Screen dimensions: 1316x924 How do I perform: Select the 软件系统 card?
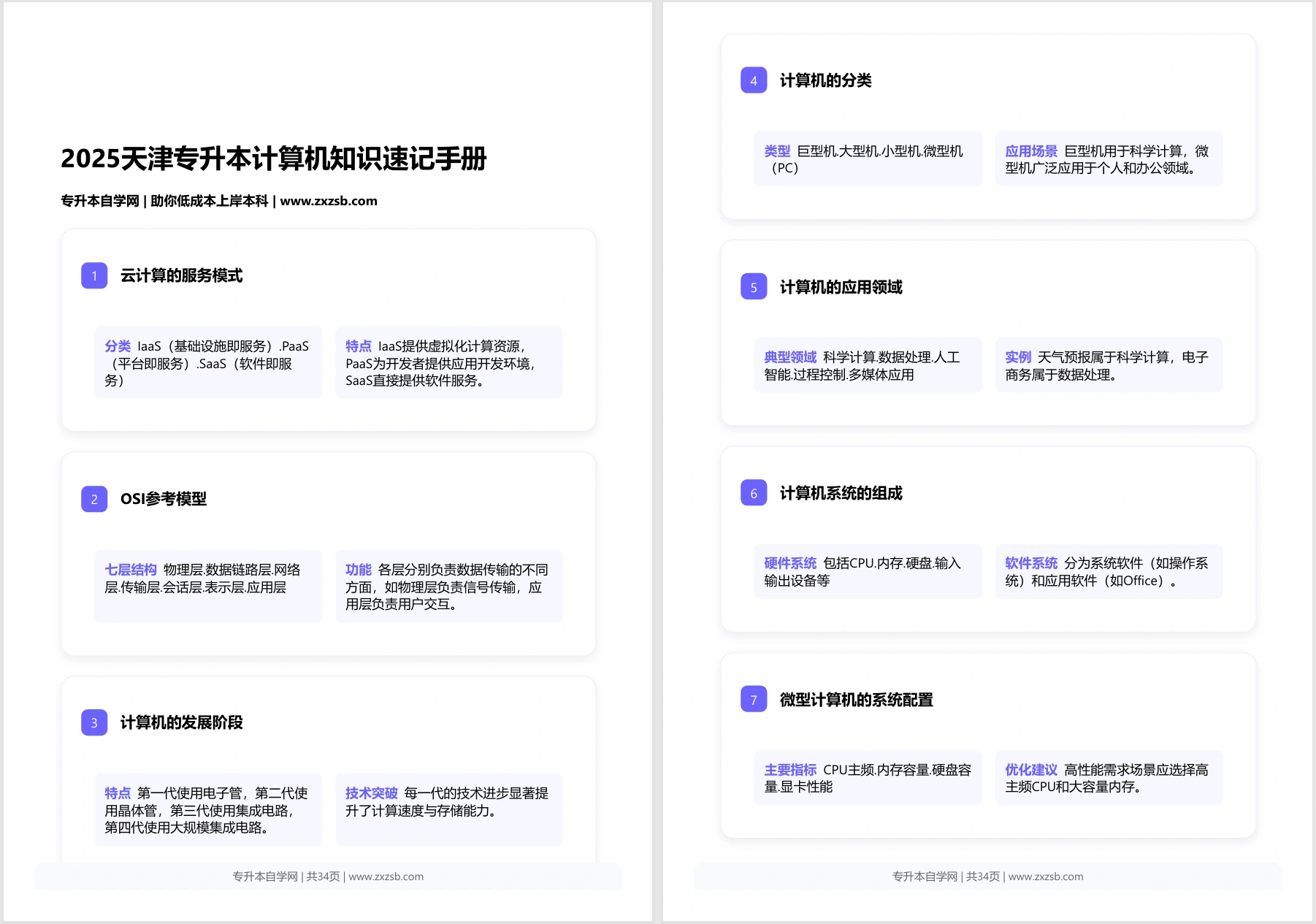pyautogui.click(x=1109, y=571)
